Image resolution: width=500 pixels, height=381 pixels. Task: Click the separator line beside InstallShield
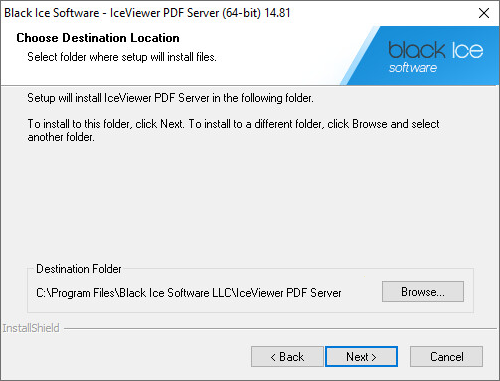pos(280,329)
